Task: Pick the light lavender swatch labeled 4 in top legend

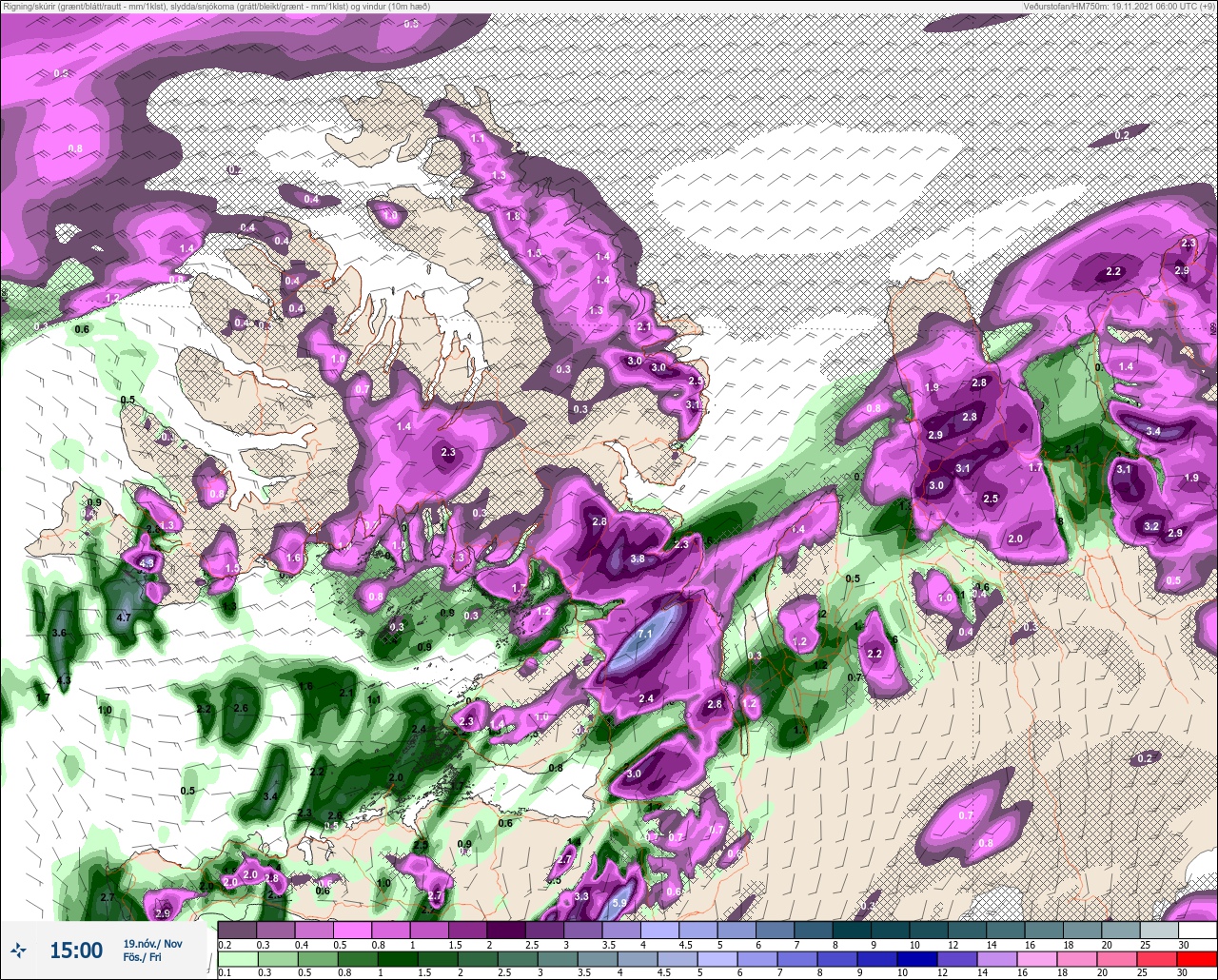Action: [659, 930]
